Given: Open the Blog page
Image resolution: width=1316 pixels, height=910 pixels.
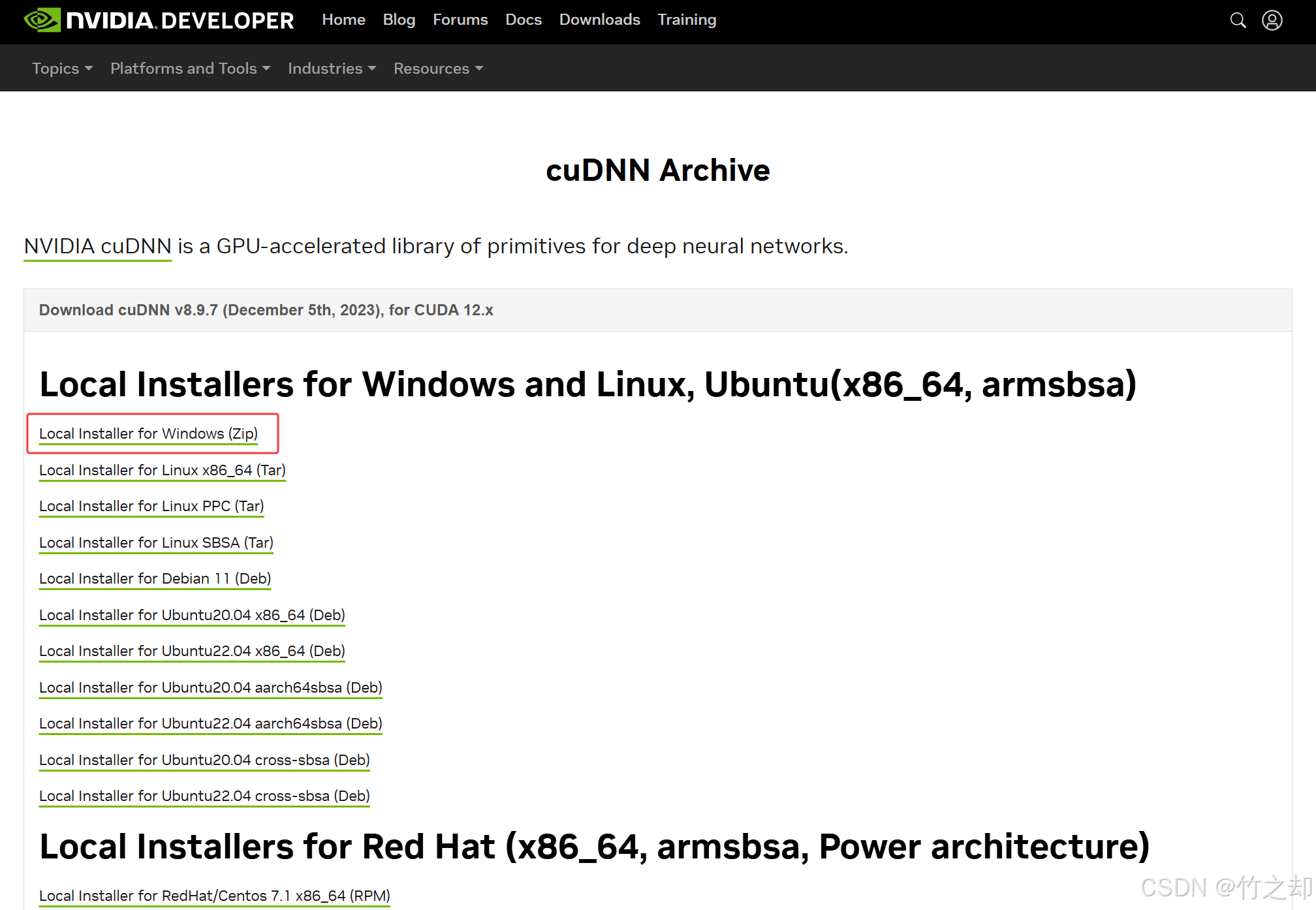Looking at the screenshot, I should [x=399, y=20].
